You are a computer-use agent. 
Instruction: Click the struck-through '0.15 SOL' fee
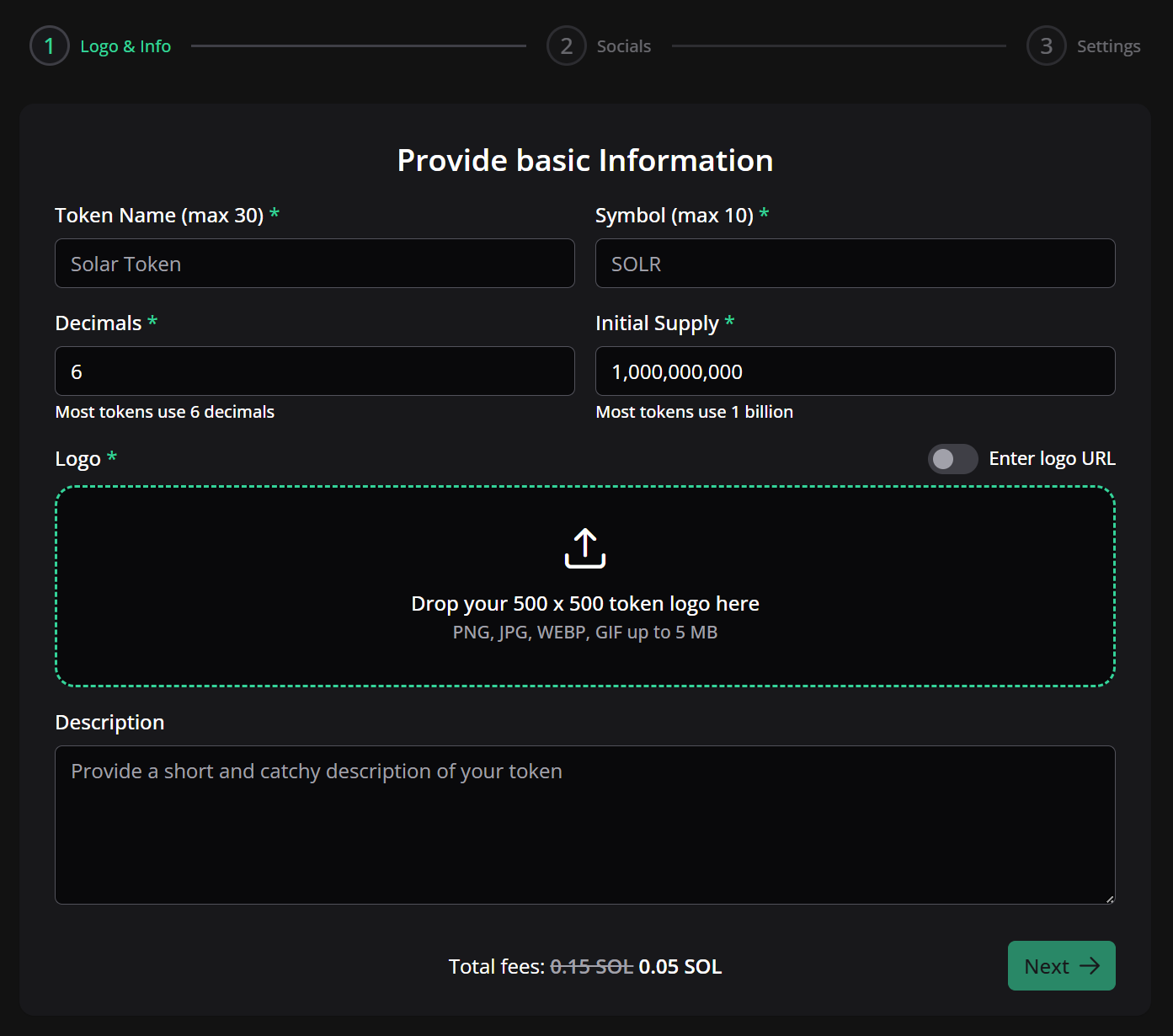tap(592, 967)
